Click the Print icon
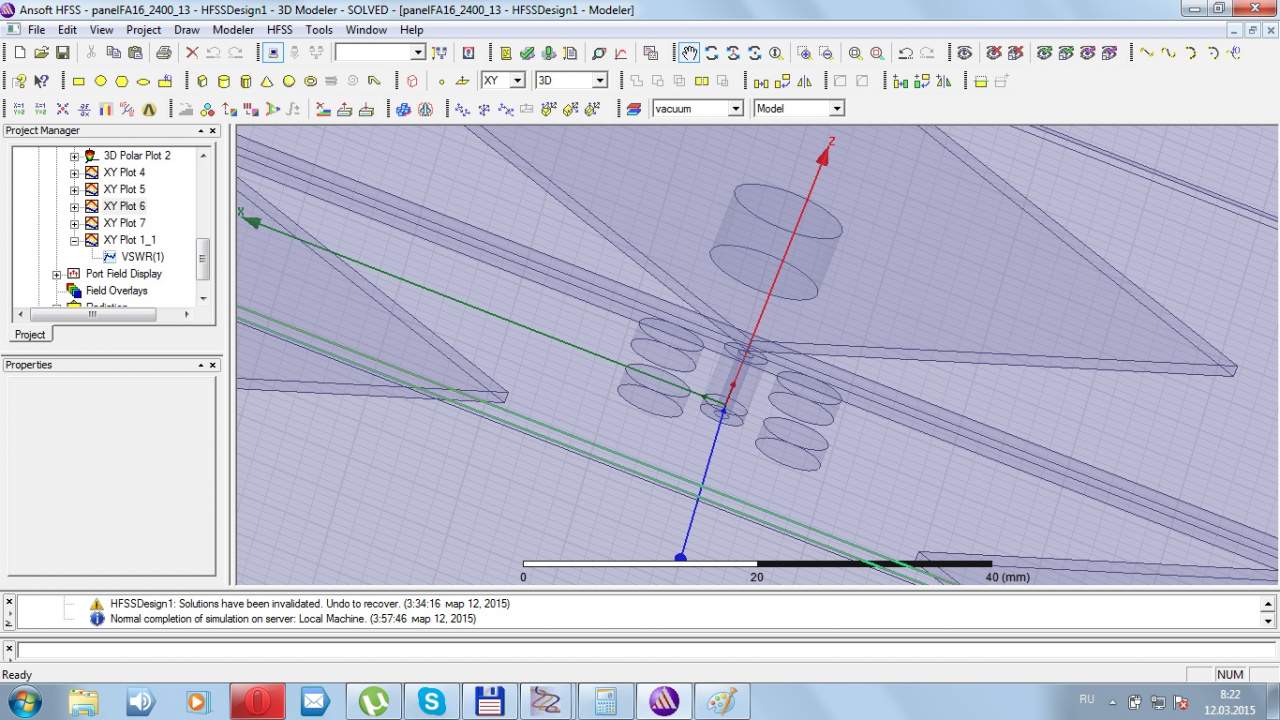1280x720 pixels. [x=163, y=53]
